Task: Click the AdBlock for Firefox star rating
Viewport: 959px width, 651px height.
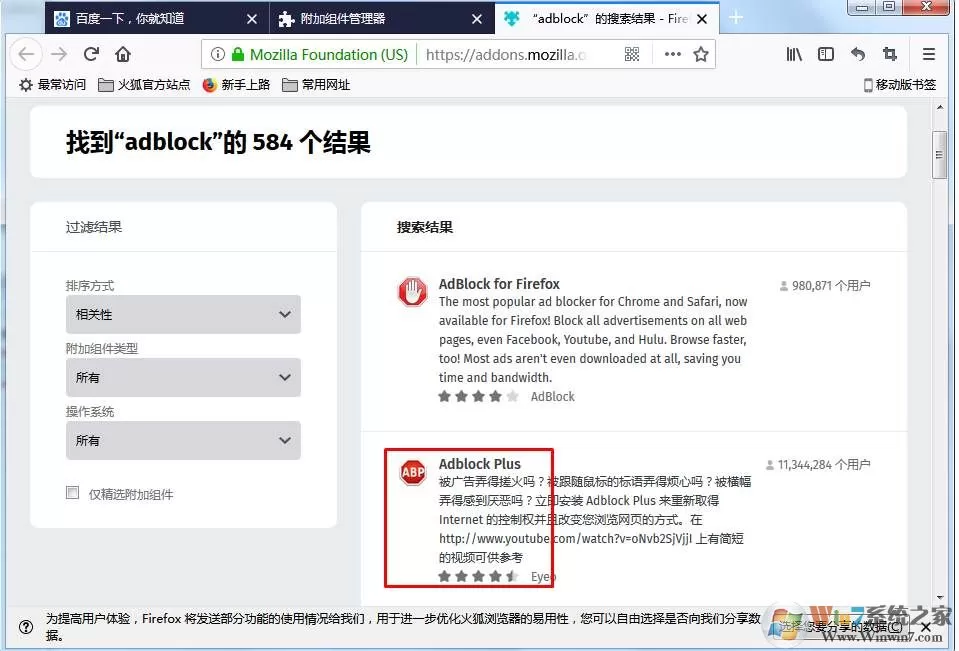Action: pyautogui.click(x=478, y=396)
